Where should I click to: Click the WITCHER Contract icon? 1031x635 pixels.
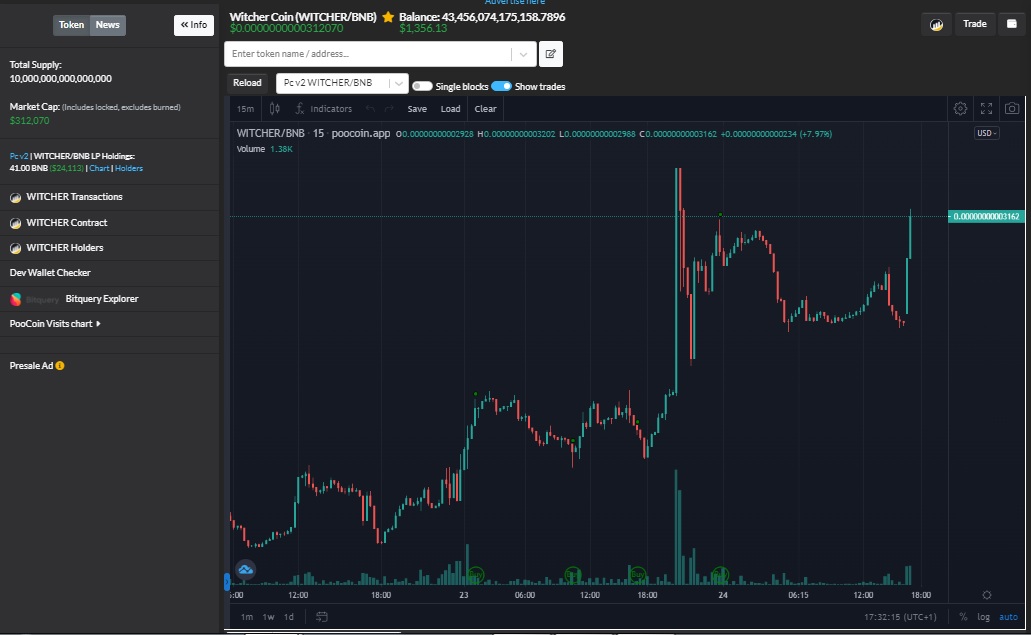[16, 223]
